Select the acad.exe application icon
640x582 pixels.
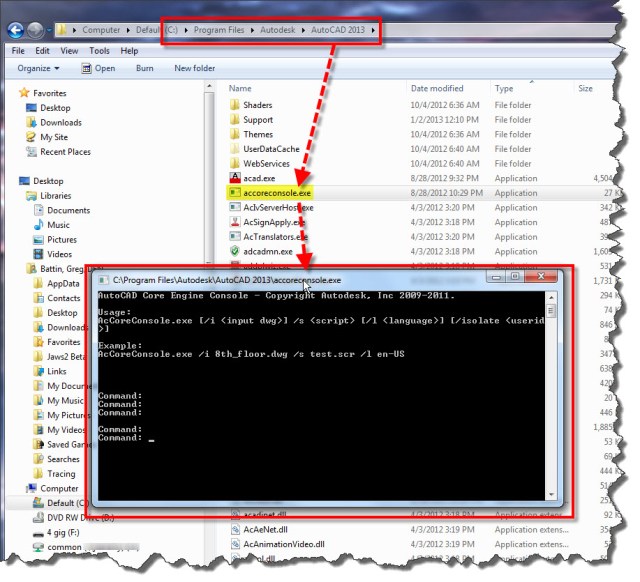(x=234, y=178)
